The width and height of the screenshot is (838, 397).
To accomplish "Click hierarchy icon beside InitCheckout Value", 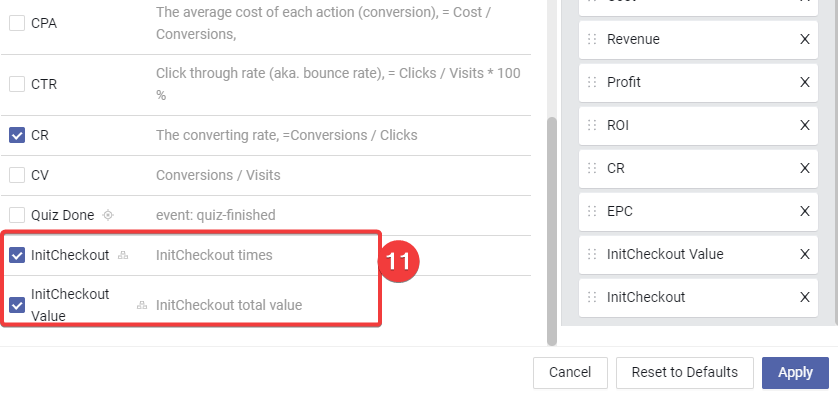I will pyautogui.click(x=142, y=305).
